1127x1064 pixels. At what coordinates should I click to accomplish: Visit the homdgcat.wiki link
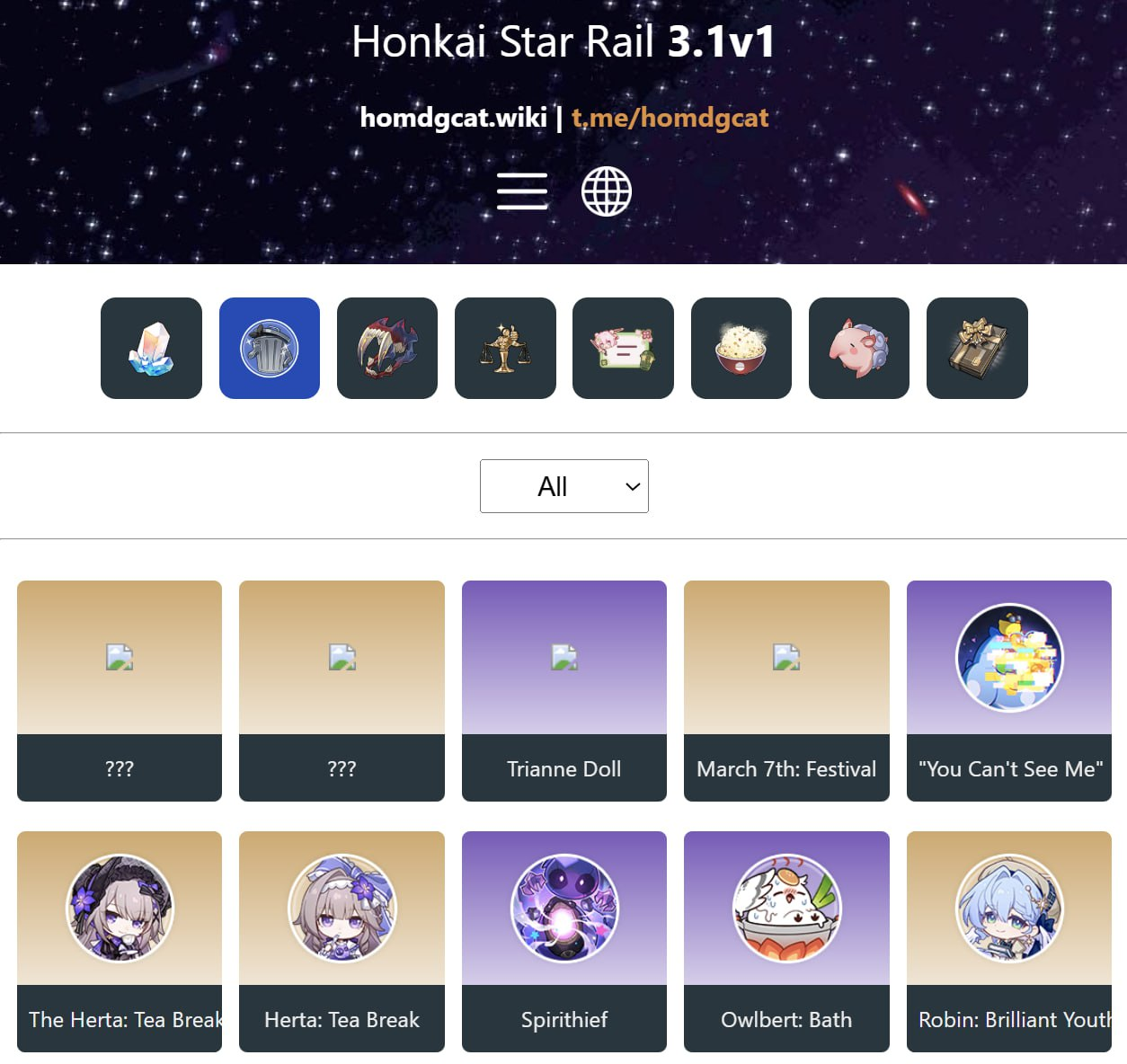[453, 118]
